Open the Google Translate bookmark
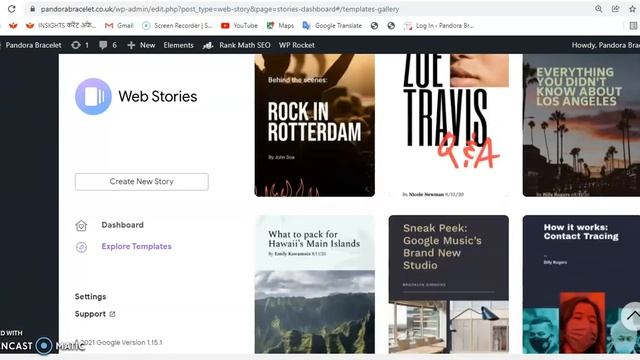Viewport: 640px width, 360px height. [332, 25]
